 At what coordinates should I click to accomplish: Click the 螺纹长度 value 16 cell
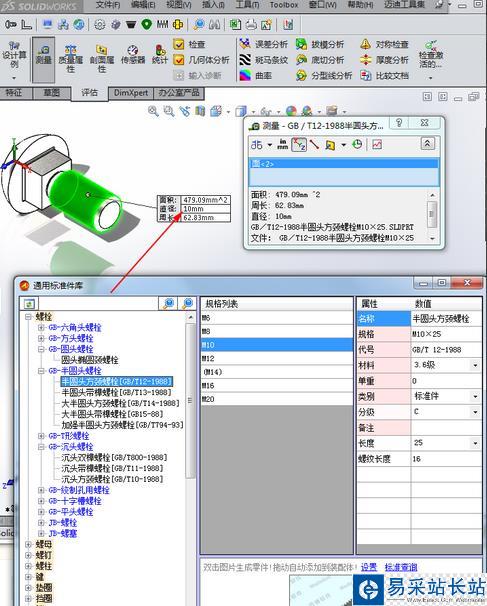[x=446, y=459]
